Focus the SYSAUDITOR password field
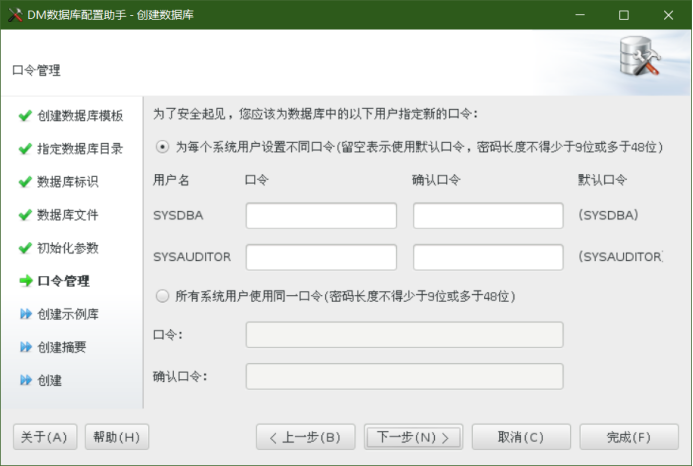693x466 pixels. point(321,257)
